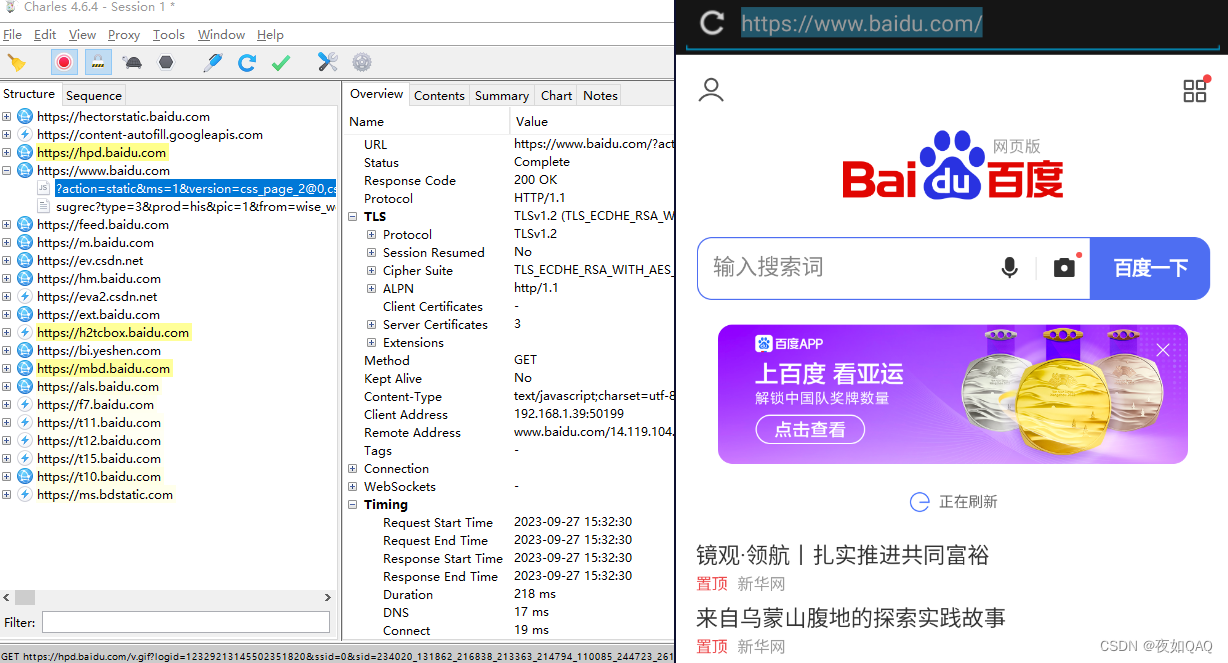Click the 百度一下 search button

click(1150, 268)
